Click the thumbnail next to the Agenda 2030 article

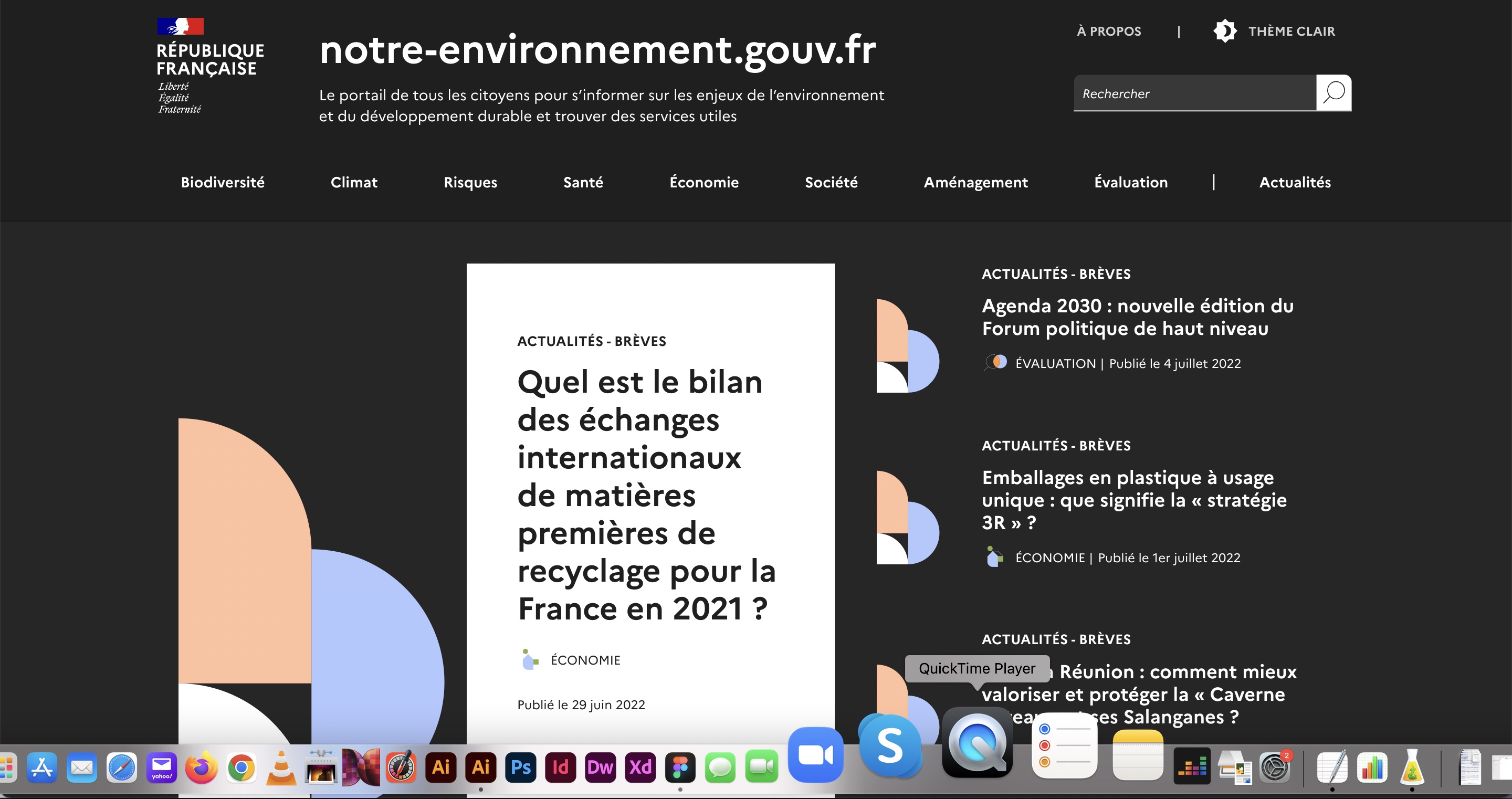coord(907,346)
